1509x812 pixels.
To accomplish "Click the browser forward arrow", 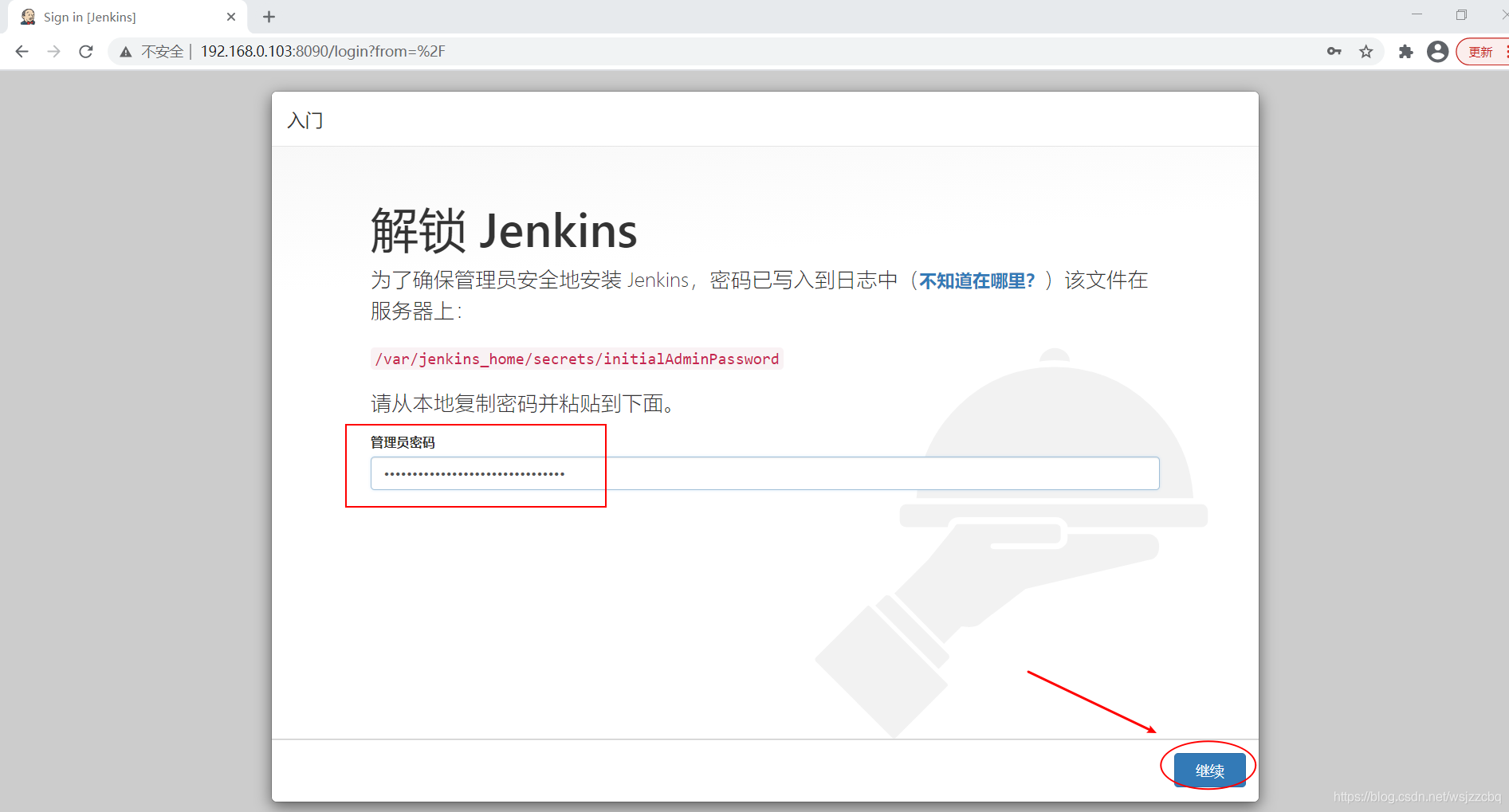I will [x=53, y=52].
